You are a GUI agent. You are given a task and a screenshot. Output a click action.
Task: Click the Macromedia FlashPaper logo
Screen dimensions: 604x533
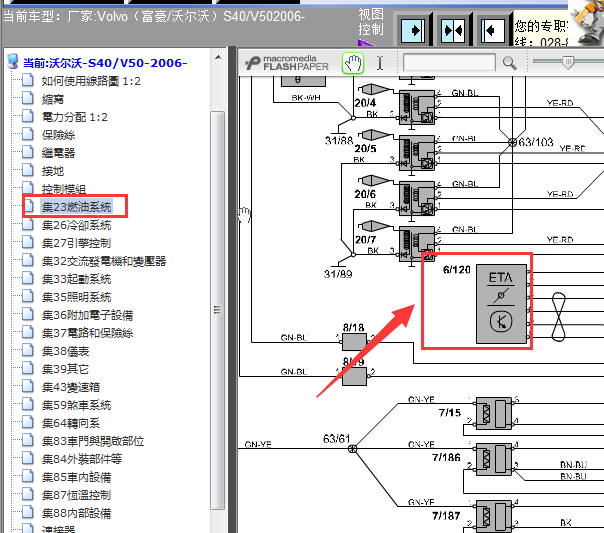(287, 63)
